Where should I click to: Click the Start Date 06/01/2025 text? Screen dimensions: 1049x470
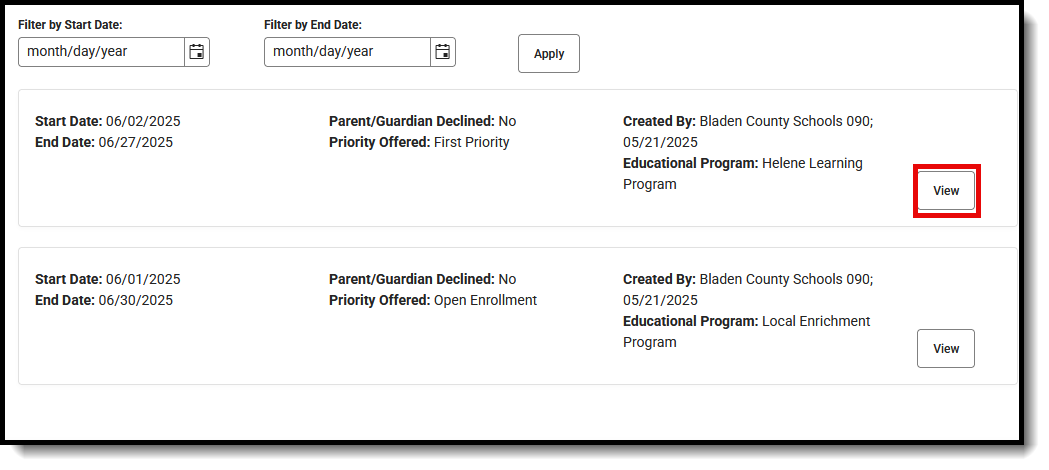click(x=108, y=279)
